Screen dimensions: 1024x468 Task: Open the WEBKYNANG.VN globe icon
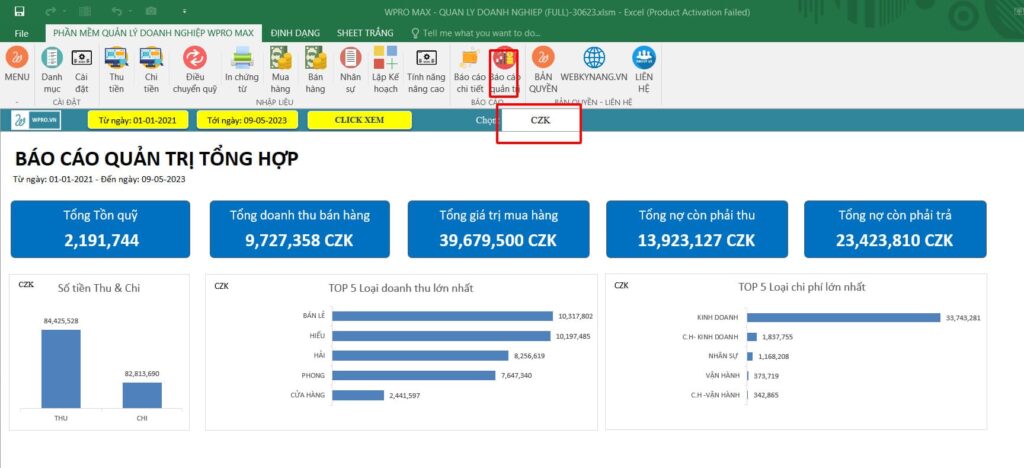(x=594, y=60)
